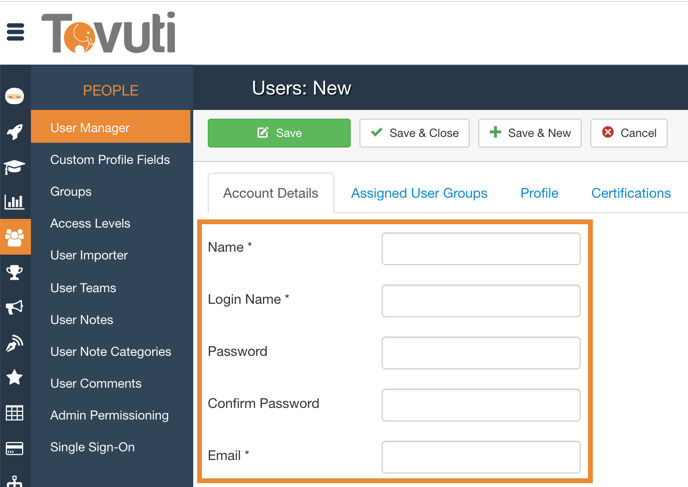Open the graduation cap learning section
Image resolution: width=688 pixels, height=487 pixels.
15,167
